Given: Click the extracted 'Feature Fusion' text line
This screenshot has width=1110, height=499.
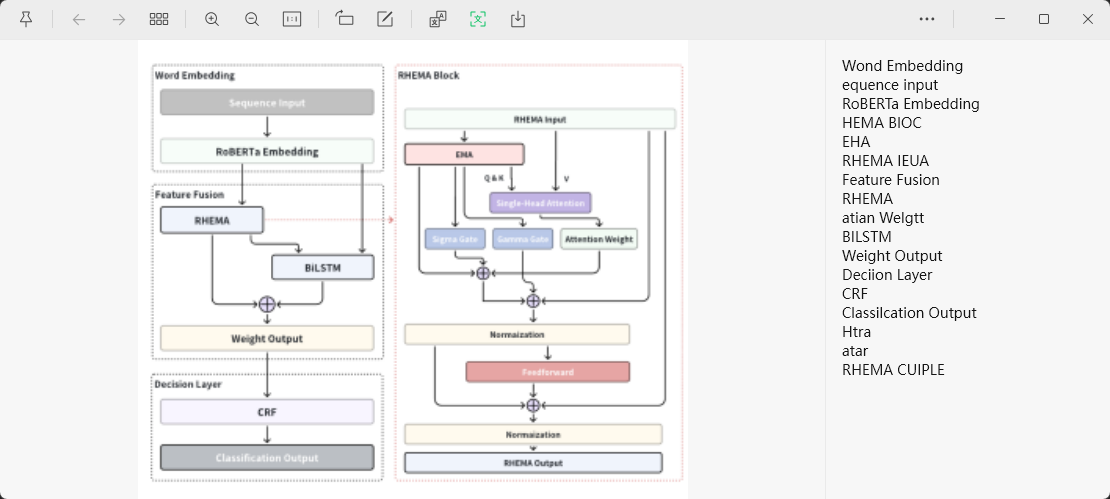Looking at the screenshot, I should (x=890, y=180).
